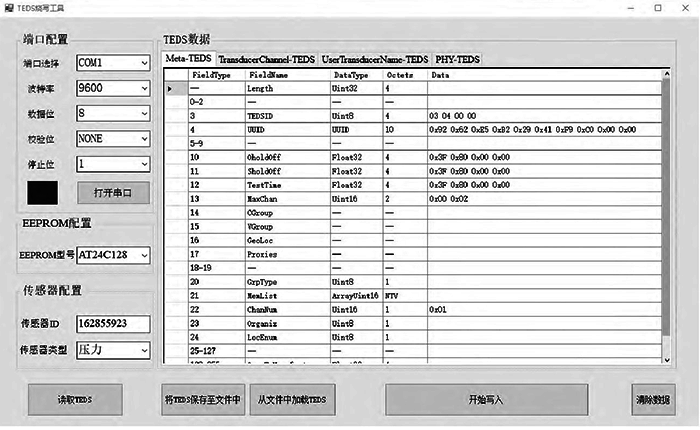The width and height of the screenshot is (700, 430).
Task: Switch to the TransducerChannel-TEDS tab
Action: coord(265,60)
